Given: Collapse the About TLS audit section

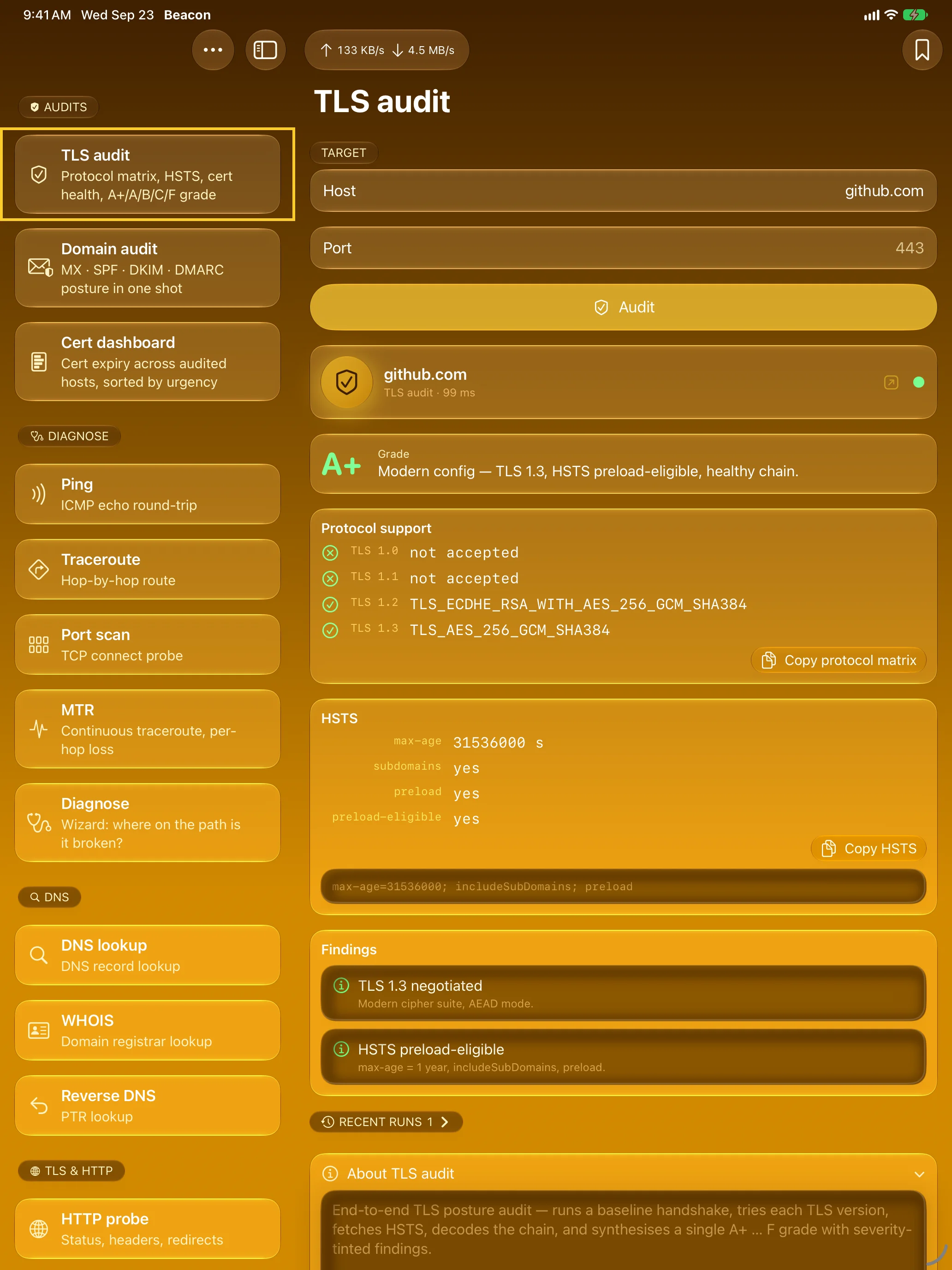Looking at the screenshot, I should coord(919,1174).
